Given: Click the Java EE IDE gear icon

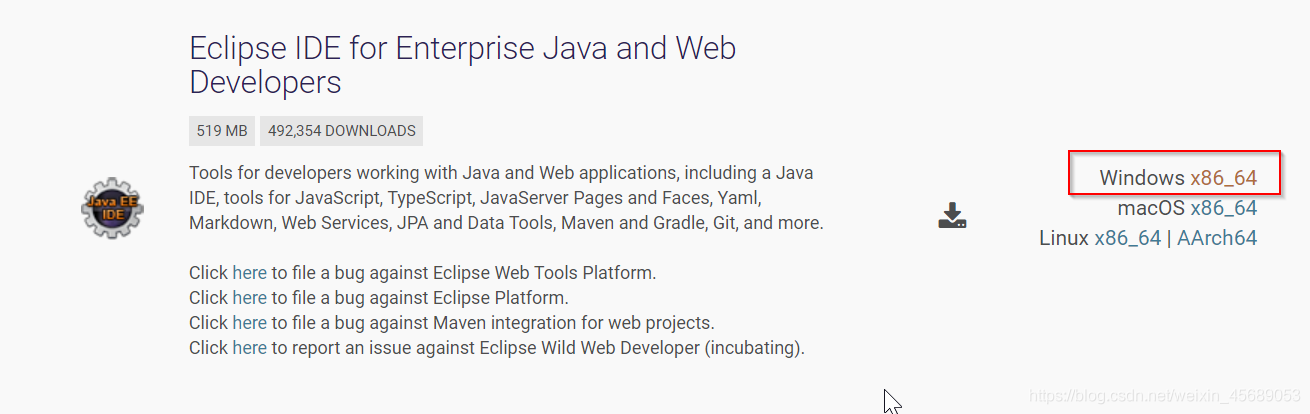Looking at the screenshot, I should tap(112, 208).
